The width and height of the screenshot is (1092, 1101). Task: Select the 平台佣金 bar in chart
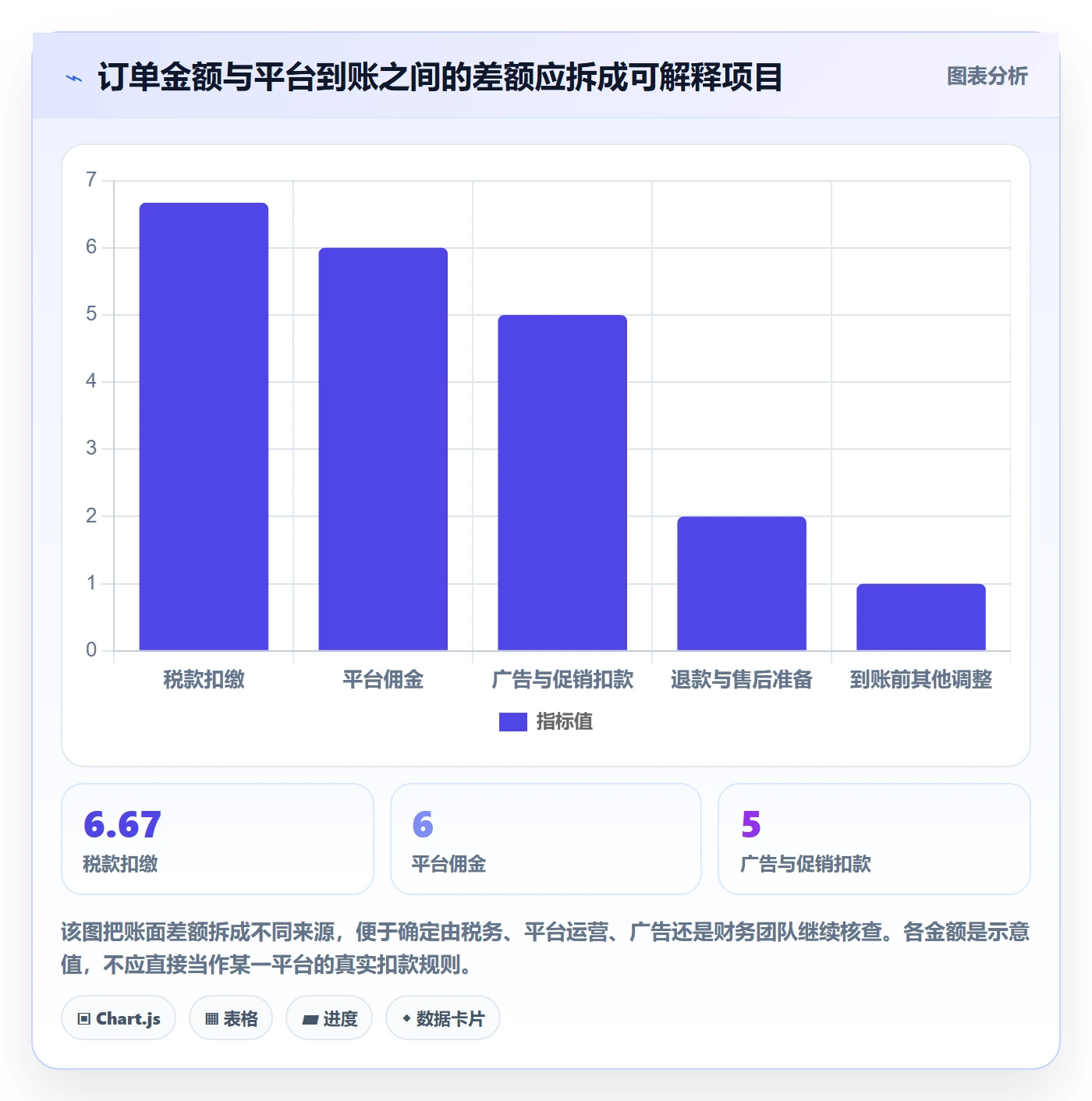tap(383, 449)
